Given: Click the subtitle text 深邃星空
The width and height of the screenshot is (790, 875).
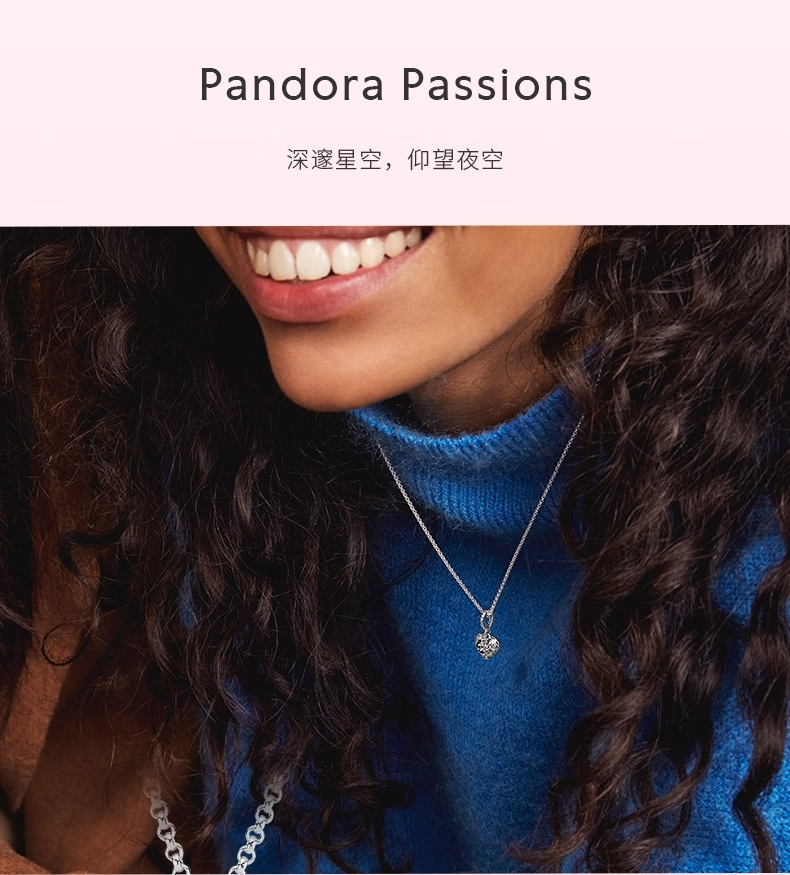Looking at the screenshot, I should coord(334,160).
